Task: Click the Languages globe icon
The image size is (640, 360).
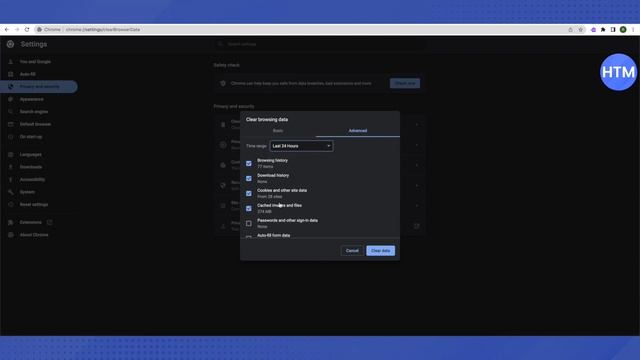Action: [11, 155]
